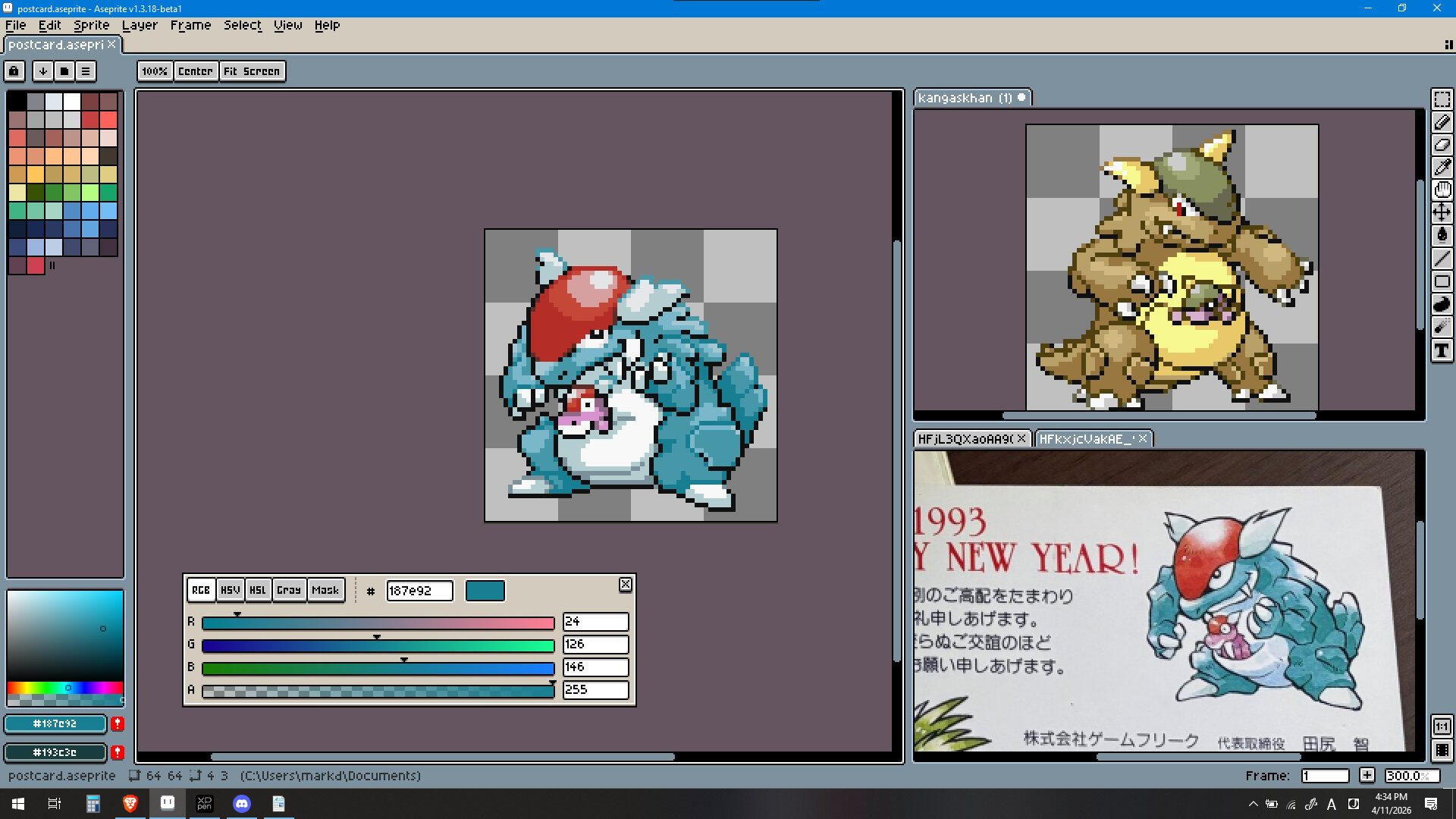Pick the white palette swatch
The height and width of the screenshot is (819, 1456).
click(72, 101)
